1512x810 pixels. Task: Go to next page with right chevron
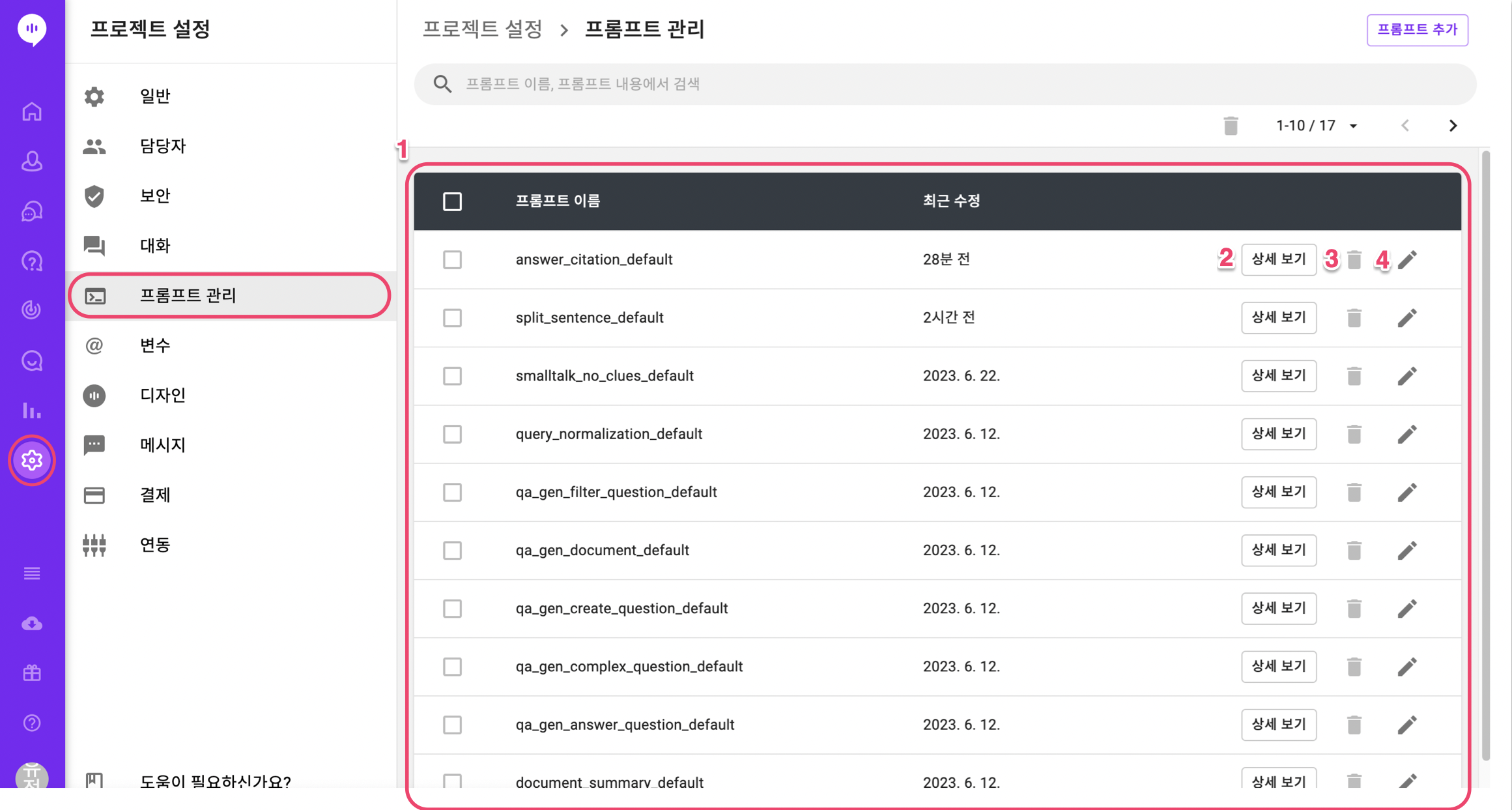tap(1453, 126)
